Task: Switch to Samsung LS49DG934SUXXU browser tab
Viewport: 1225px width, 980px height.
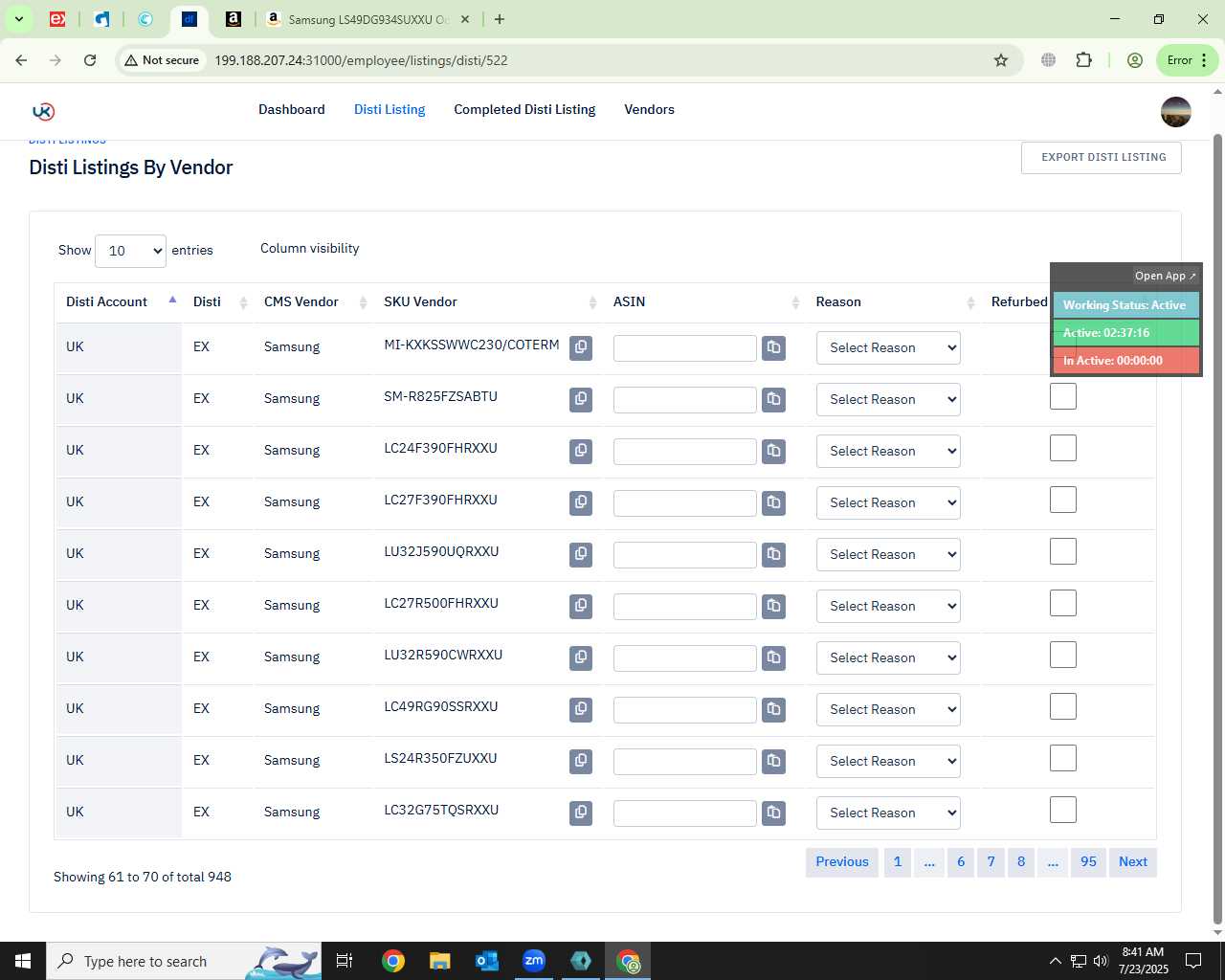Action: pos(368,19)
